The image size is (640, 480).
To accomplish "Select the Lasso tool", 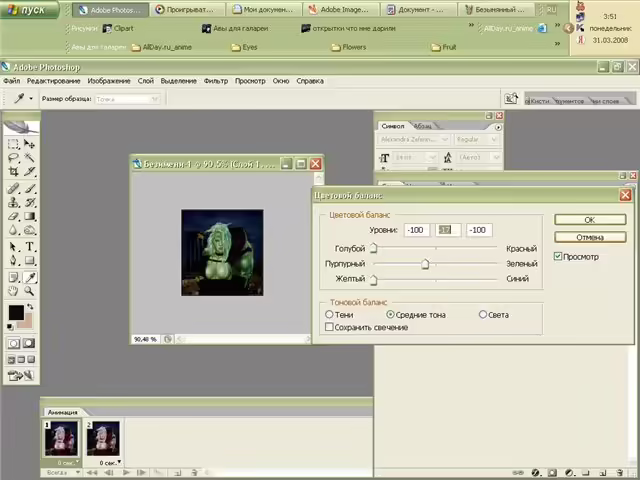I will coord(13,158).
